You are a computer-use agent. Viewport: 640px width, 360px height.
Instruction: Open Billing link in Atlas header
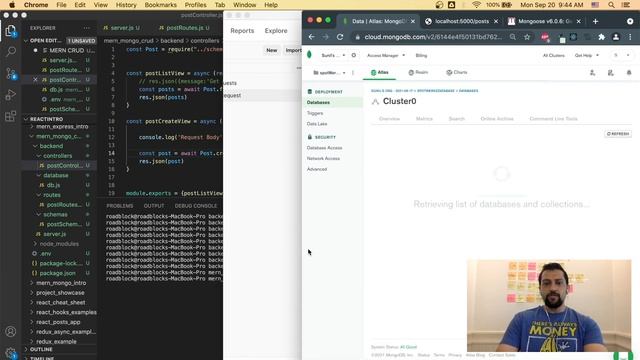click(421, 56)
